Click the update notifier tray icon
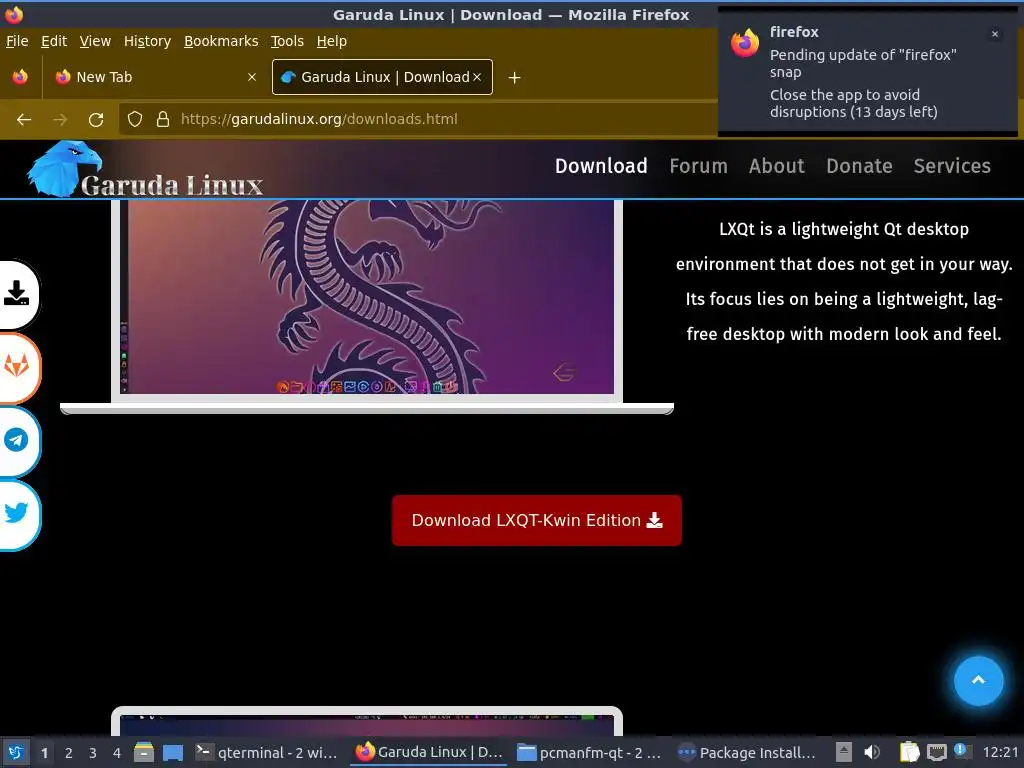 click(962, 751)
